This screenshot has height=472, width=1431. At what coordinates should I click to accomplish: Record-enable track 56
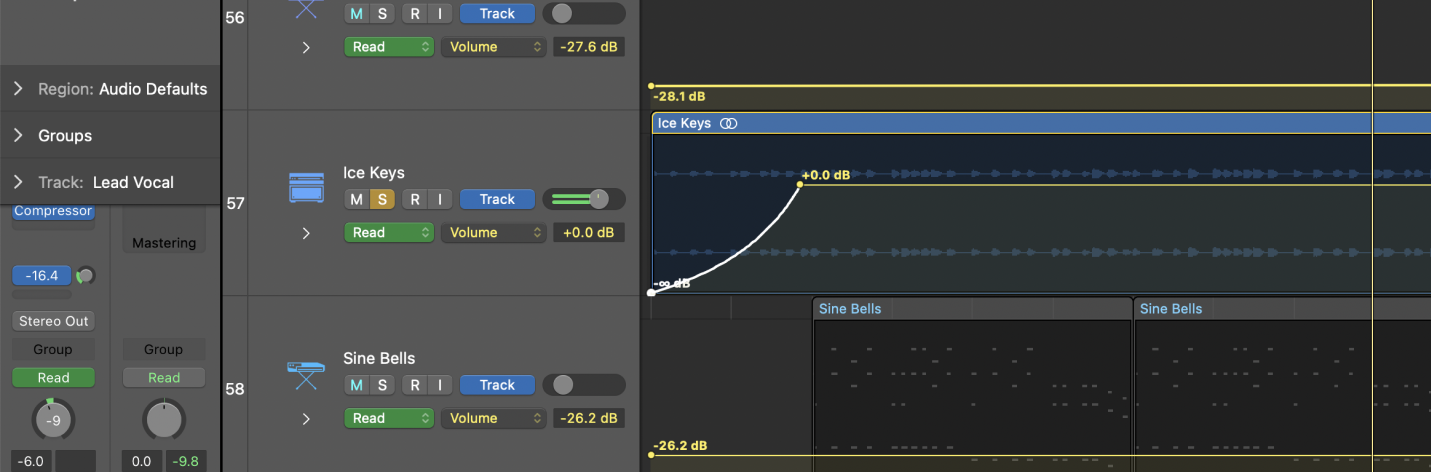click(x=414, y=13)
